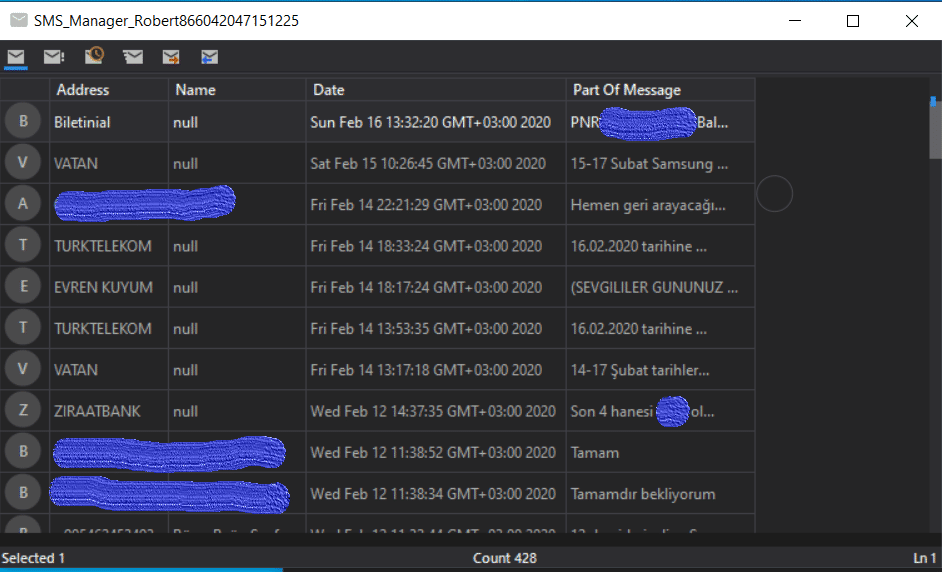Click date Wed Feb 12 14:37:35 cell
The height and width of the screenshot is (572, 942).
click(436, 411)
